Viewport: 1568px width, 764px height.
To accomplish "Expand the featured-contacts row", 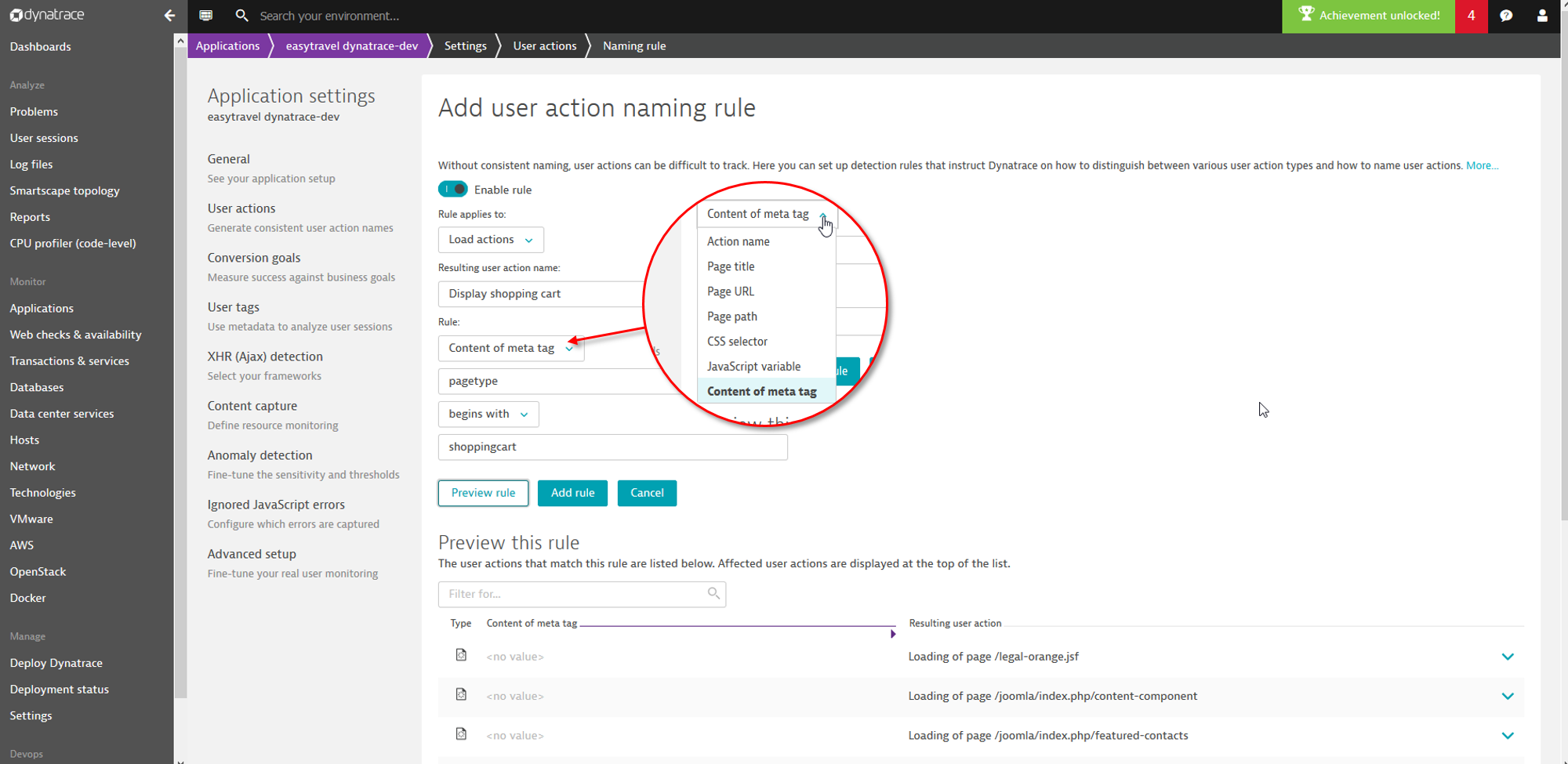I will [x=1507, y=735].
